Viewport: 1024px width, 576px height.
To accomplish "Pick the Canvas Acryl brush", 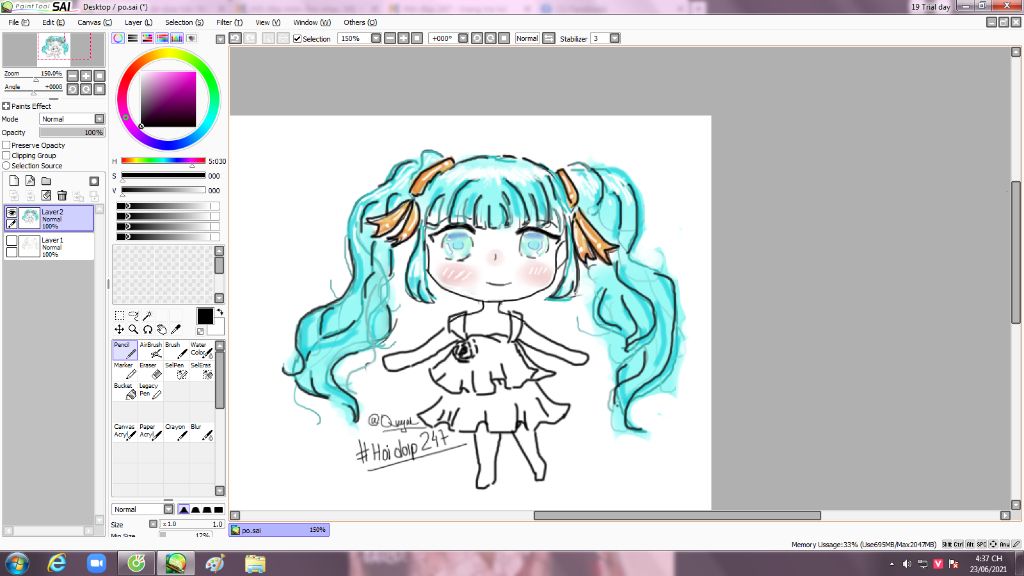I will (x=124, y=431).
